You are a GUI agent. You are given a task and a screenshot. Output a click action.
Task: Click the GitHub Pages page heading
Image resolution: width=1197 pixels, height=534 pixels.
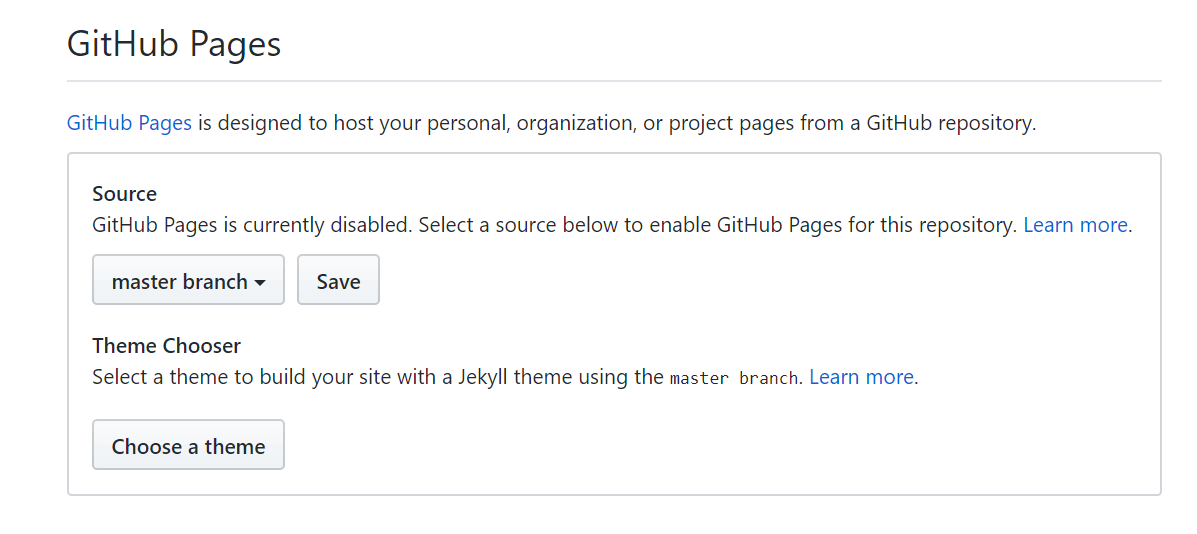pyautogui.click(x=174, y=45)
